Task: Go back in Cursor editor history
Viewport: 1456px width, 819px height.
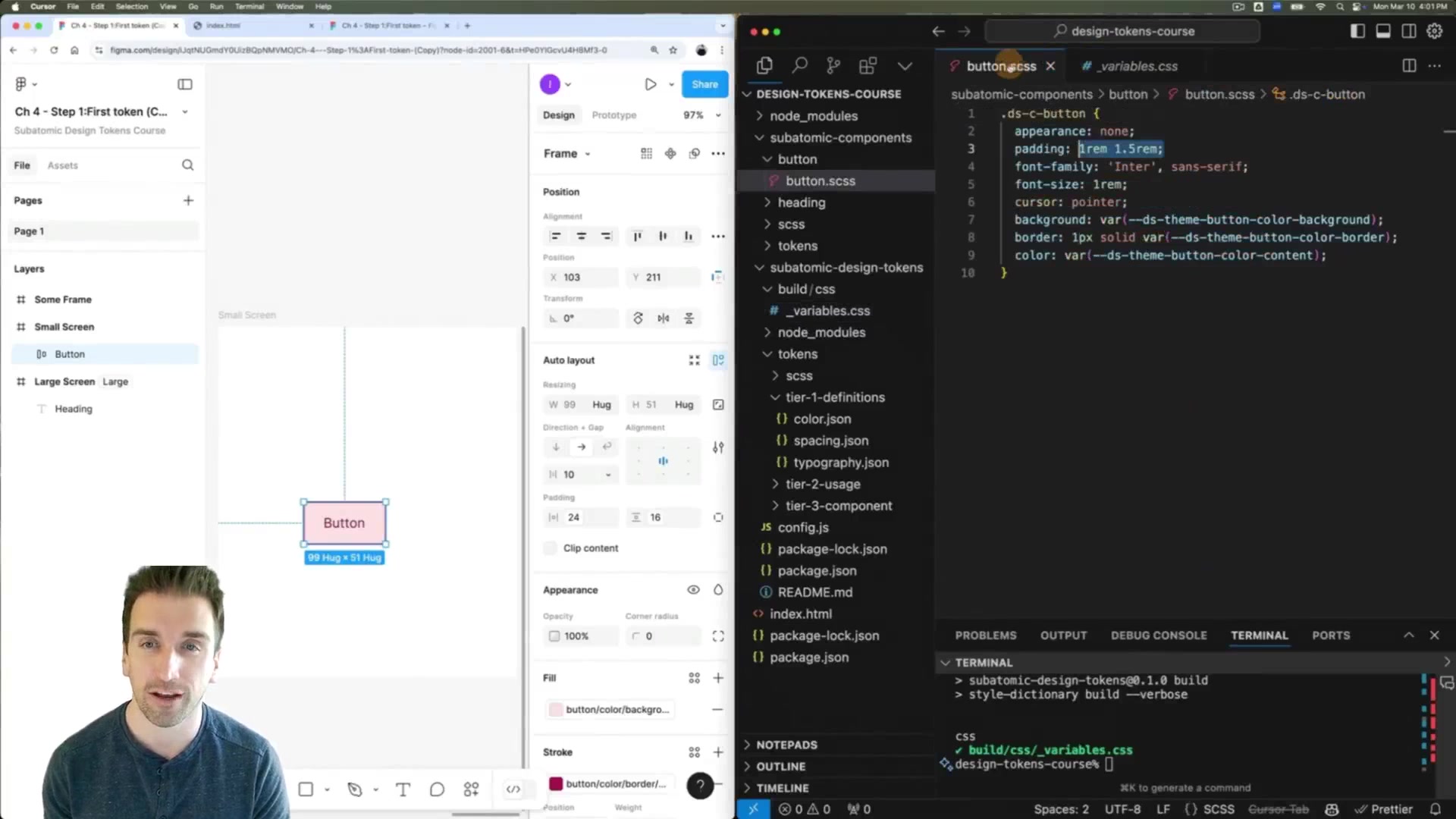Action: click(x=938, y=31)
